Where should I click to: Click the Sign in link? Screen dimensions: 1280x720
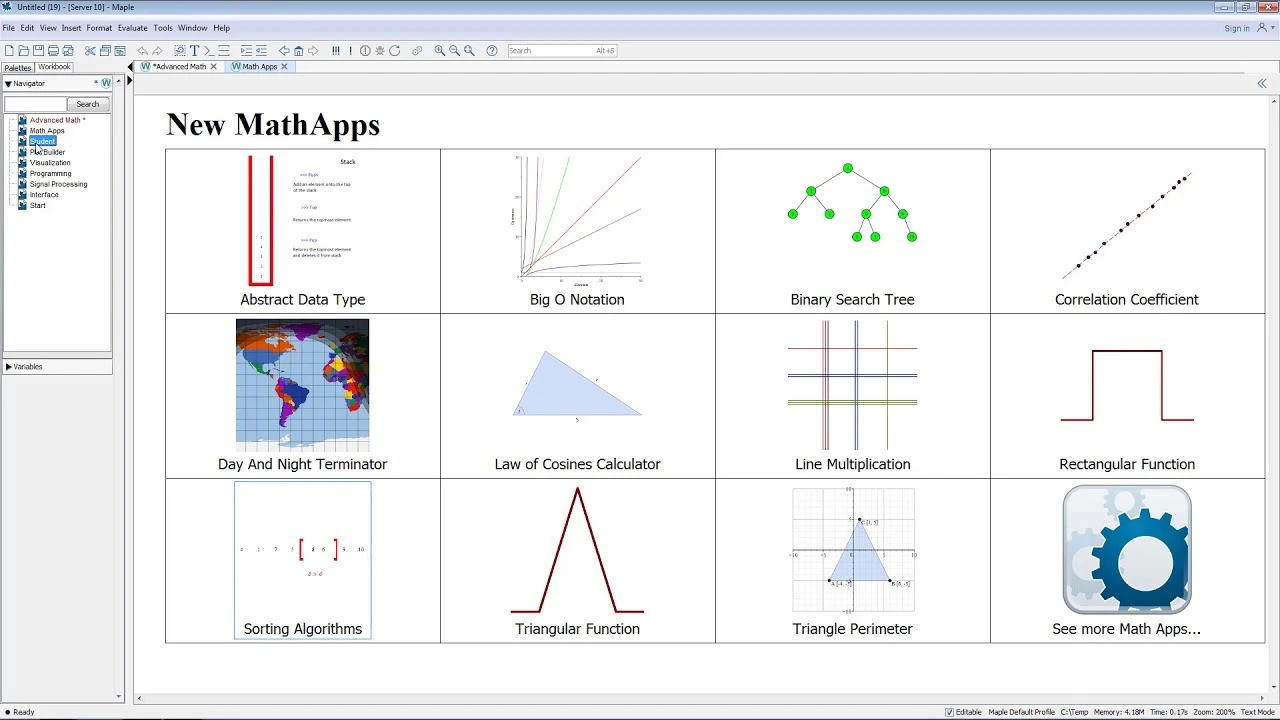(x=1237, y=28)
